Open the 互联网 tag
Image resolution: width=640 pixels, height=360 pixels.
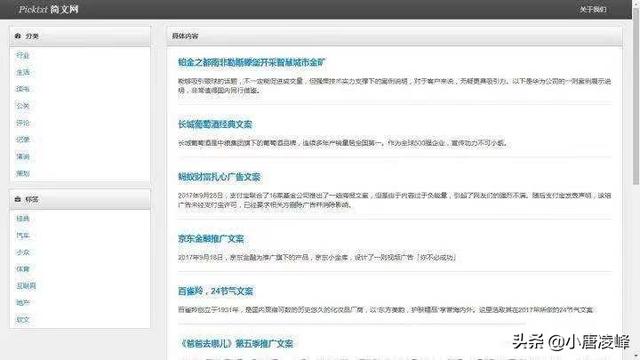[26, 286]
